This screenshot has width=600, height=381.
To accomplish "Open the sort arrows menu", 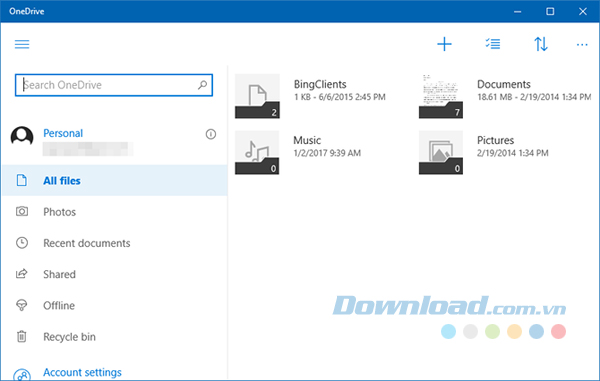I will coord(541,44).
